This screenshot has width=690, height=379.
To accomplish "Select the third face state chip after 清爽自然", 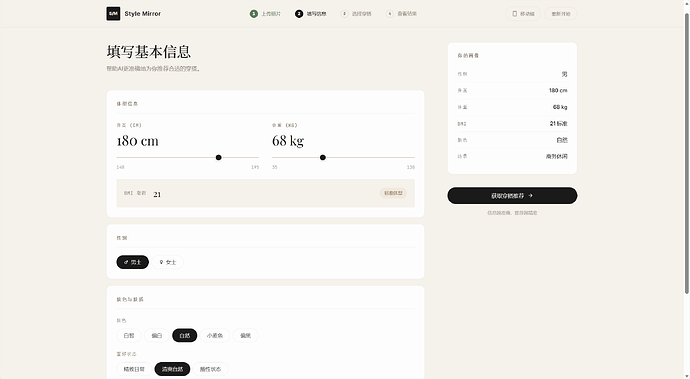I will [210, 369].
